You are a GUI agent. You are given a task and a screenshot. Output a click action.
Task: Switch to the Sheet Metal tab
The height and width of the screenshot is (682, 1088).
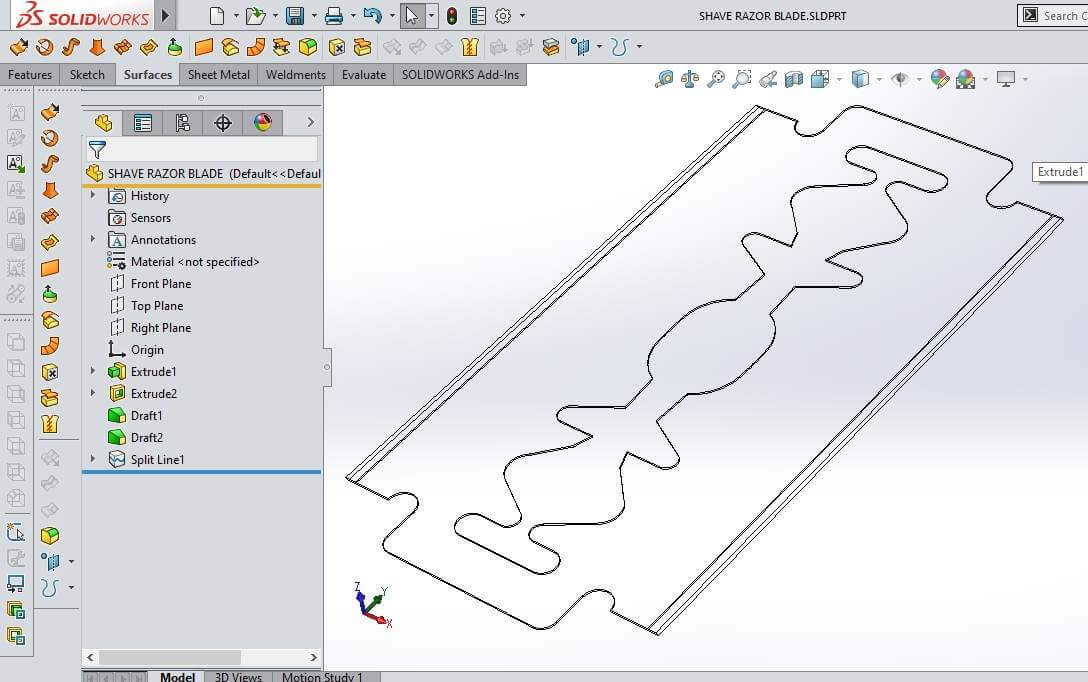[219, 75]
